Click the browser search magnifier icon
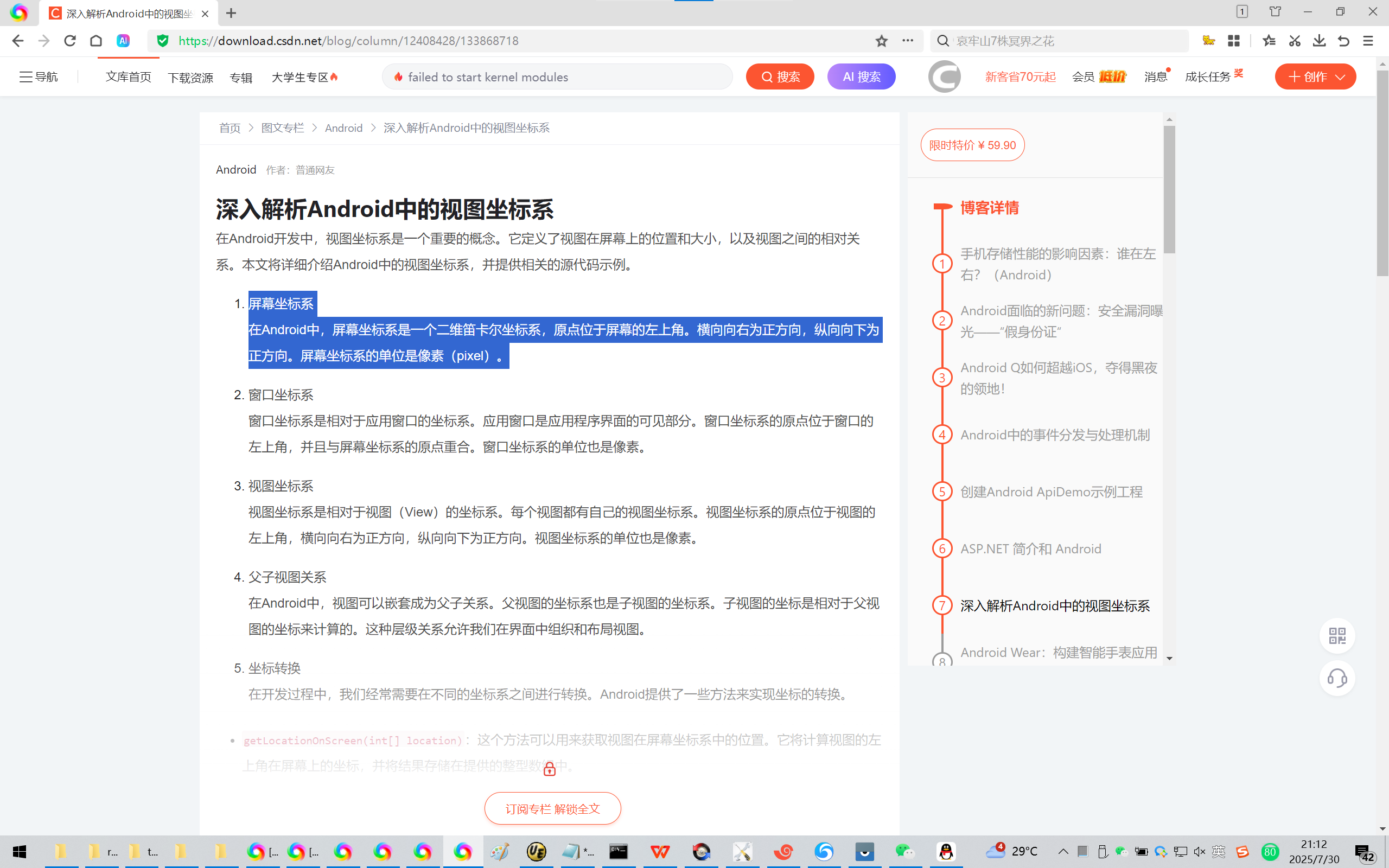 (942, 41)
